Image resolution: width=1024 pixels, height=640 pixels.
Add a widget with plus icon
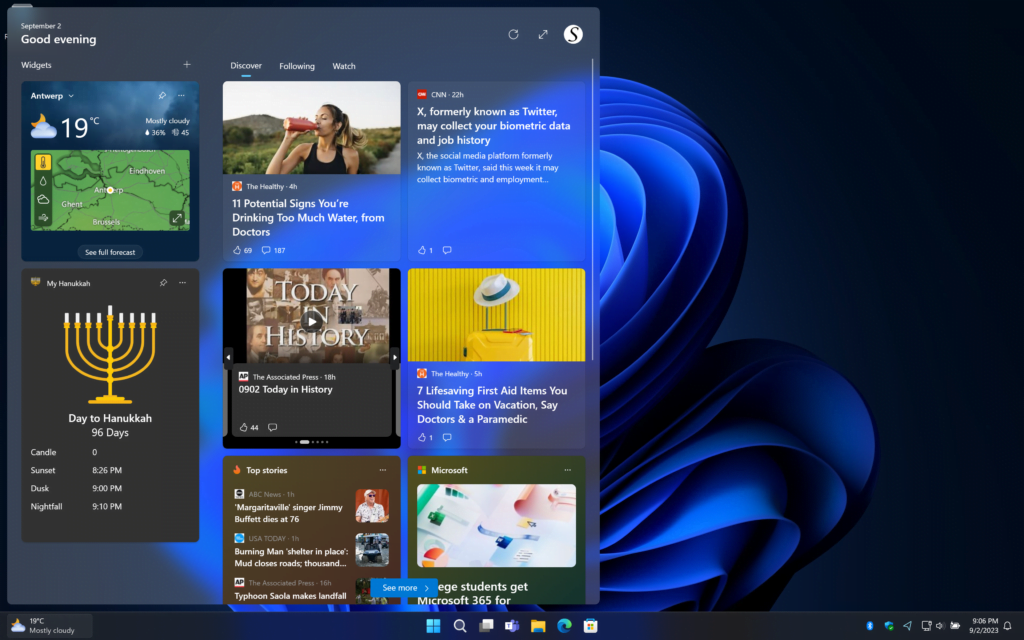point(187,65)
